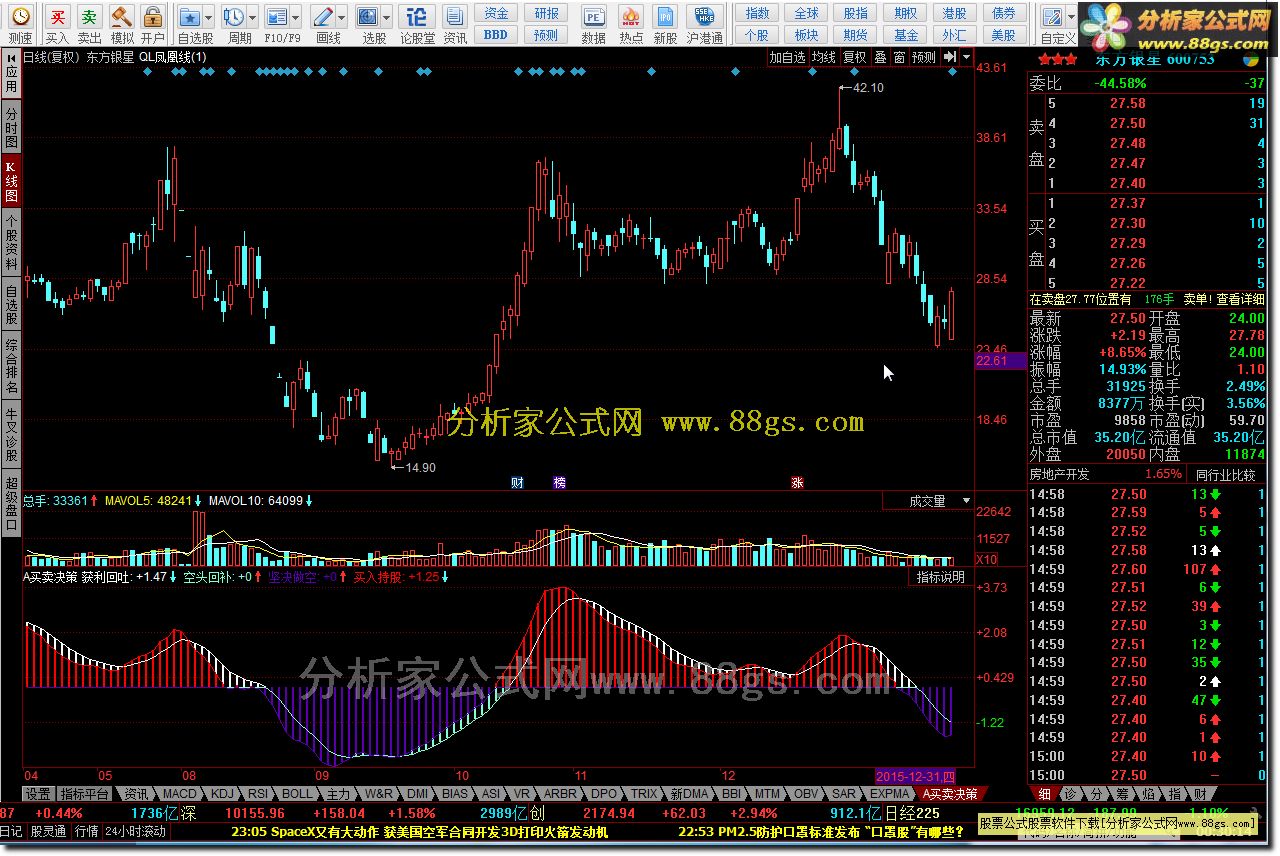The width and height of the screenshot is (1280, 856).
Task: Click 加自选 to add to watchlist
Action: tap(787, 57)
